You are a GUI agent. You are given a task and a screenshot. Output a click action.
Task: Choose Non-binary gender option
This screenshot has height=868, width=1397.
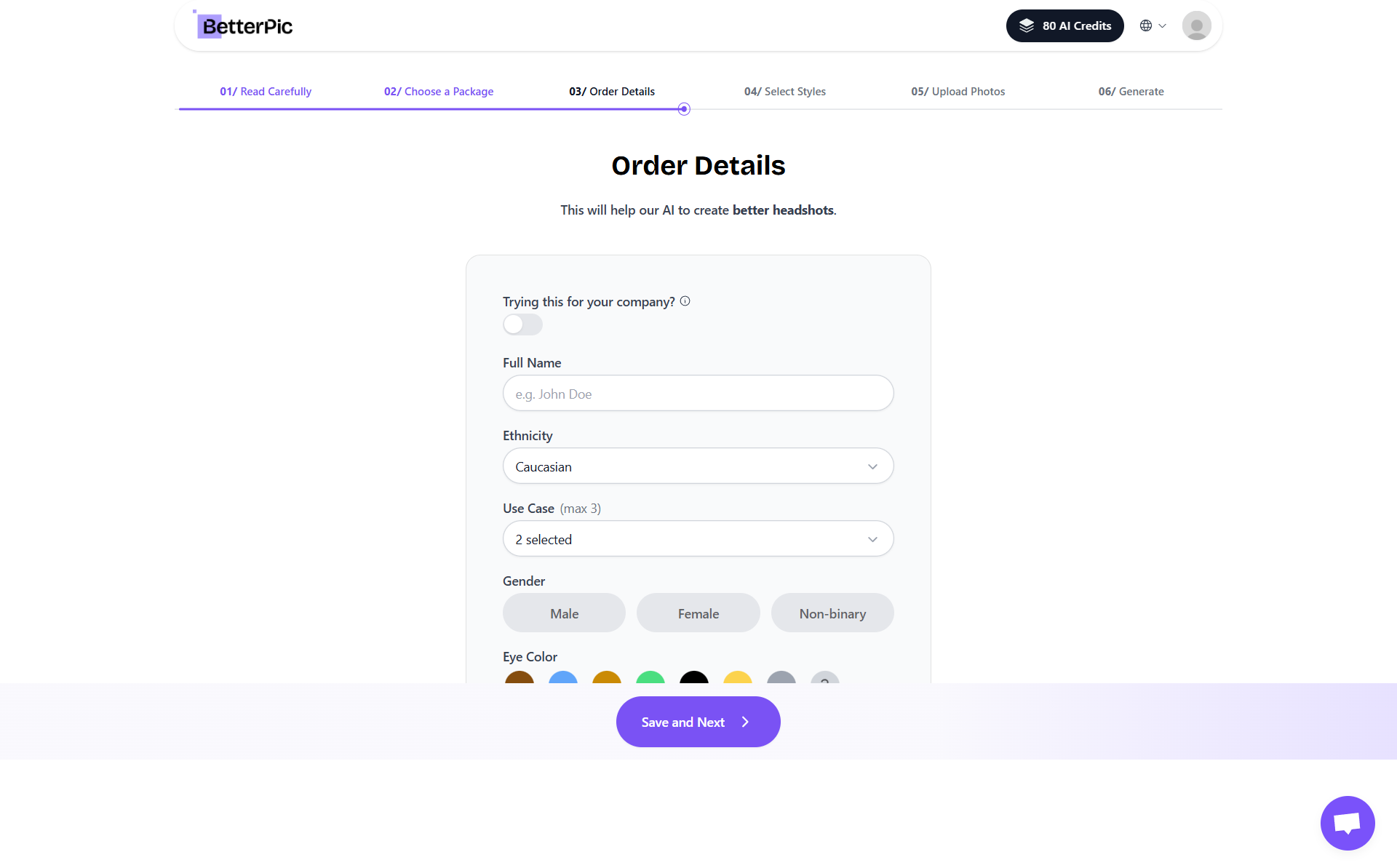pyautogui.click(x=832, y=613)
